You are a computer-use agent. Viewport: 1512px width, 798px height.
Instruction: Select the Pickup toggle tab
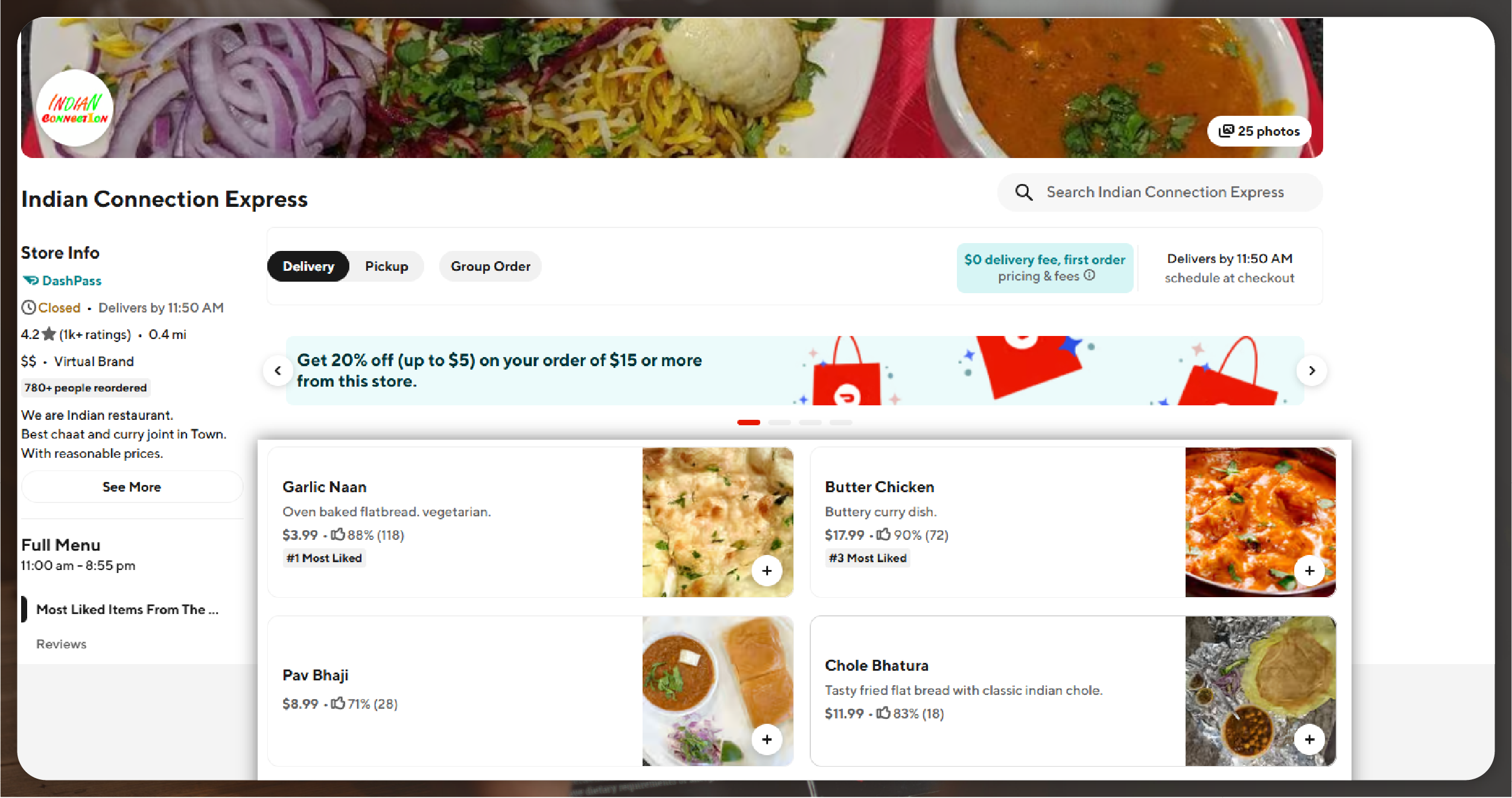click(x=386, y=266)
